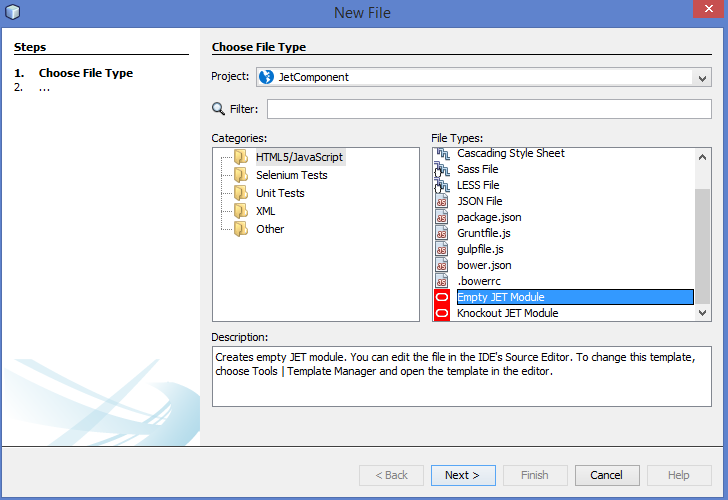This screenshot has width=728, height=500.
Task: Click the JSON File icon
Action: pos(442,201)
